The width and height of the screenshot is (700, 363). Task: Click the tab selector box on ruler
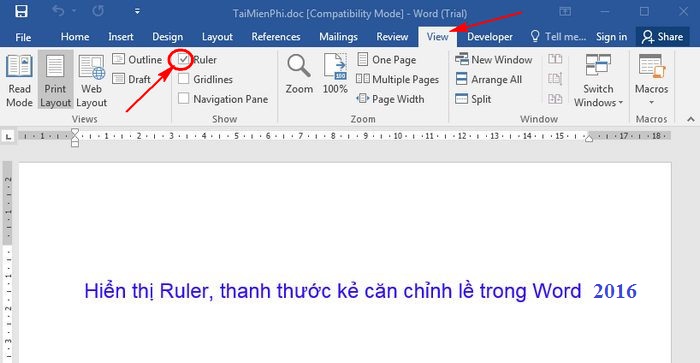tap(8, 137)
